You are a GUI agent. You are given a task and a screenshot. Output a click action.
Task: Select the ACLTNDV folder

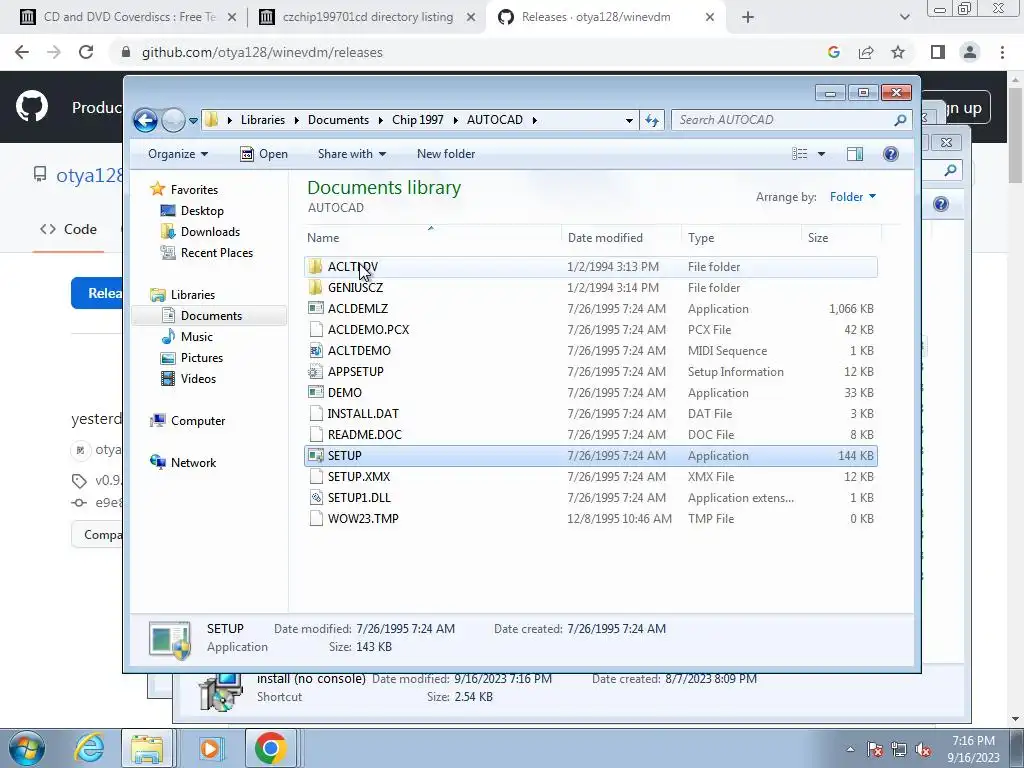click(590, 266)
